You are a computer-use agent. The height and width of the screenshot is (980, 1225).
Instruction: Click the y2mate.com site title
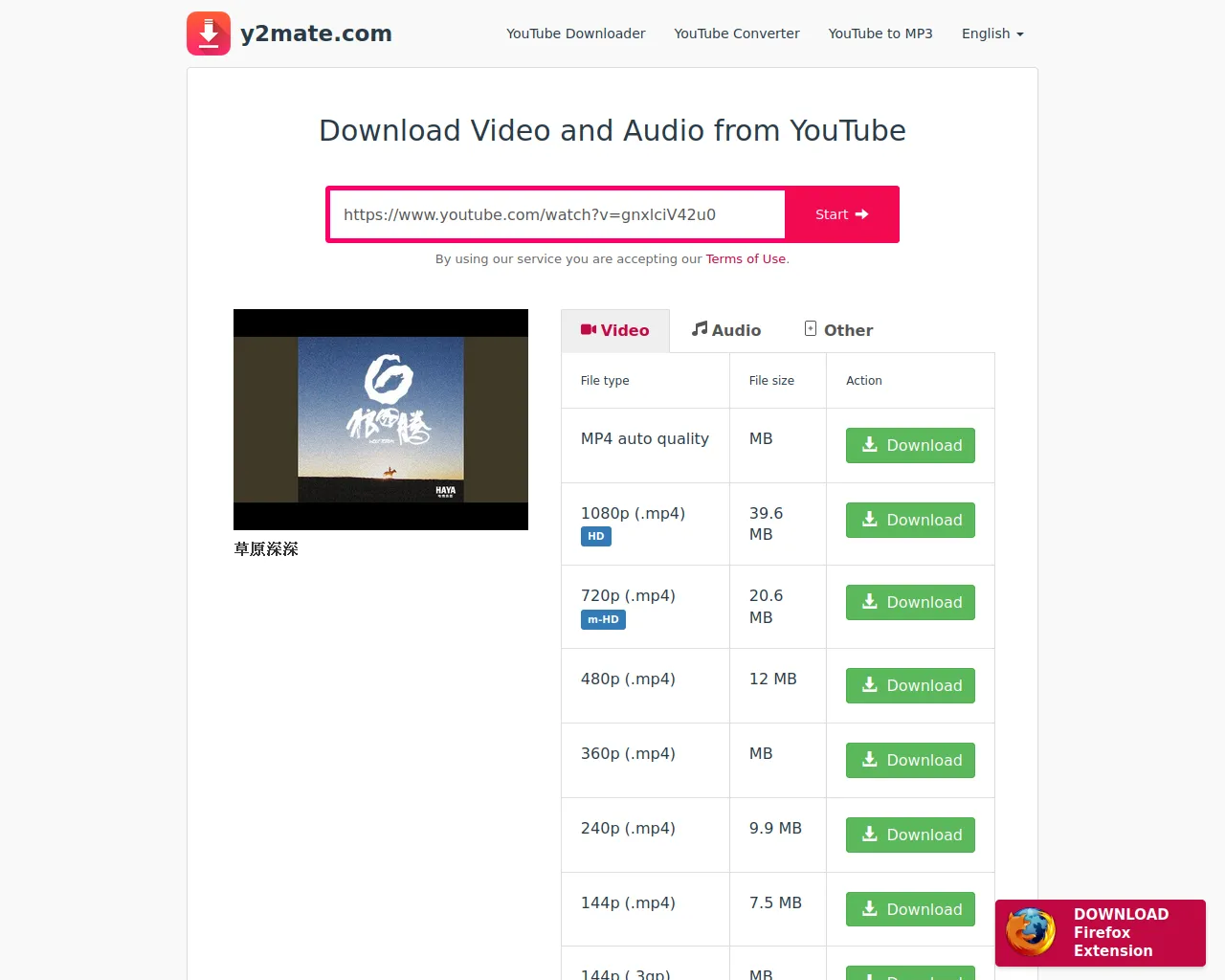(316, 33)
